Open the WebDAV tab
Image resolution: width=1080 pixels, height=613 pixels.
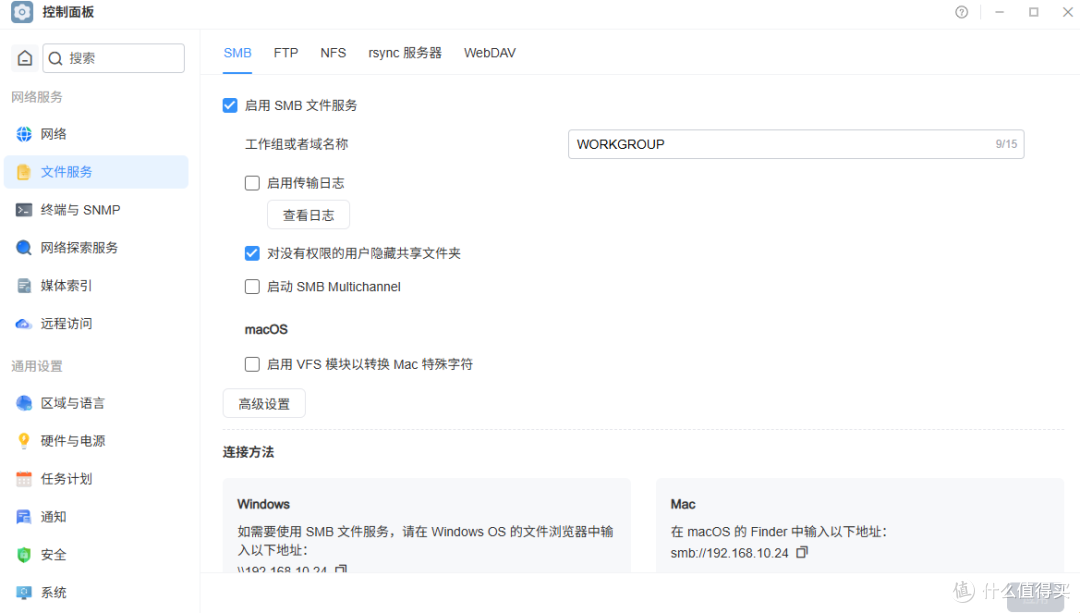(x=490, y=53)
